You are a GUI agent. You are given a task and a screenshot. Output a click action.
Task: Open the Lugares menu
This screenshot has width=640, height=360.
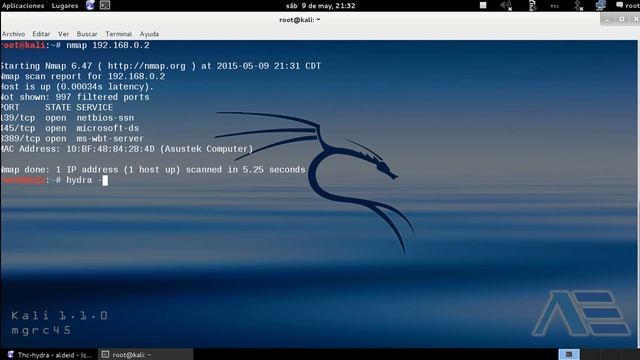tap(65, 6)
